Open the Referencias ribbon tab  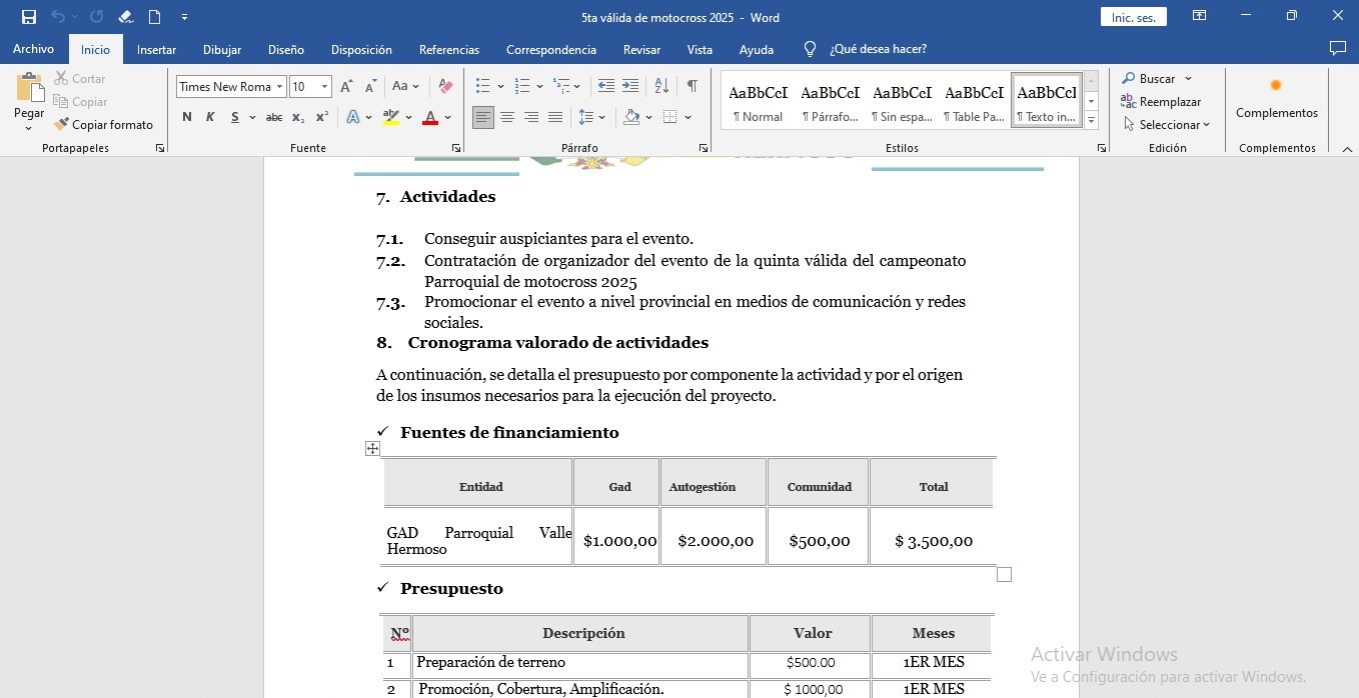[449, 50]
